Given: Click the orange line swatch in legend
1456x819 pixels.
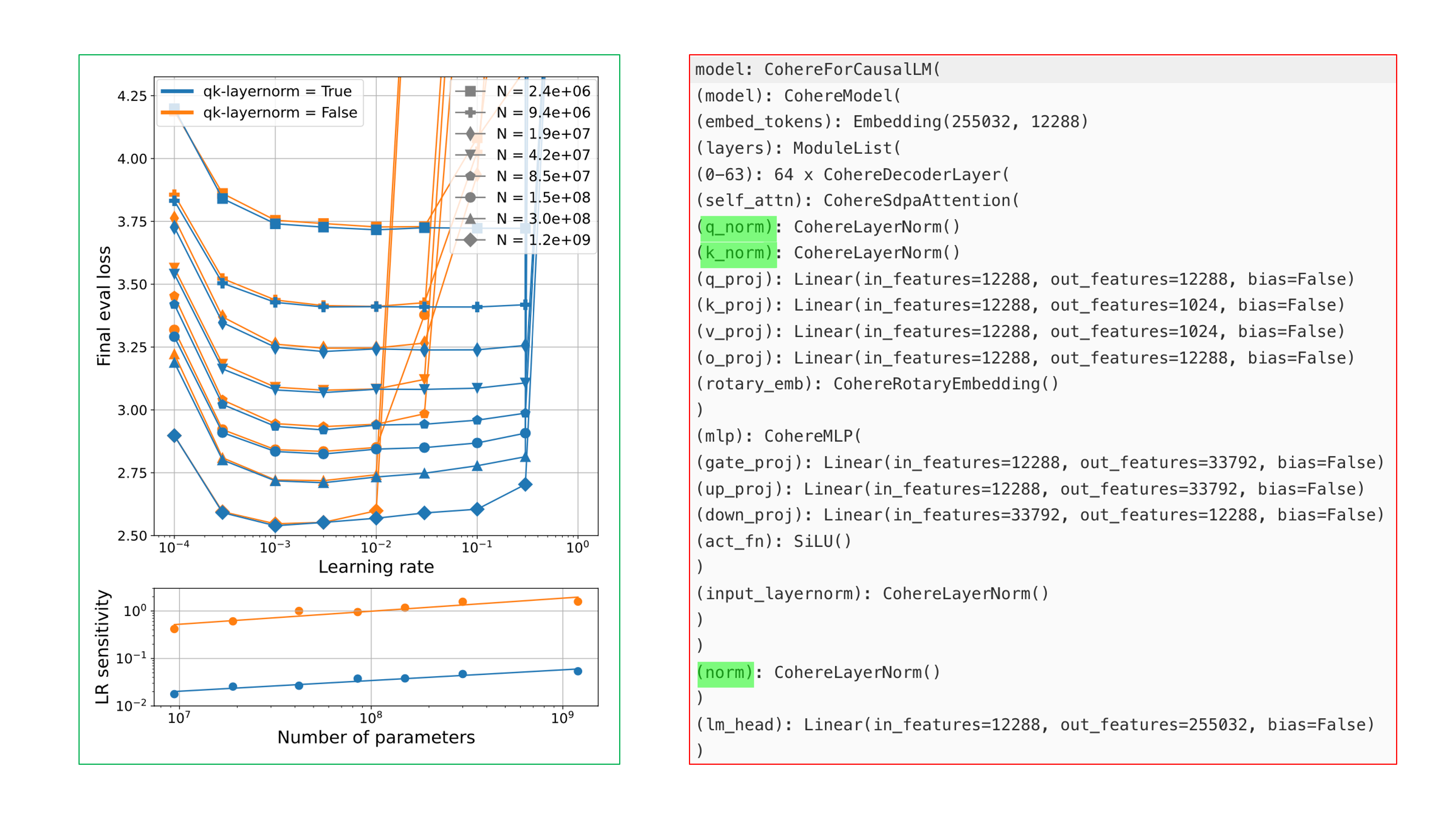Looking at the screenshot, I should (x=177, y=113).
